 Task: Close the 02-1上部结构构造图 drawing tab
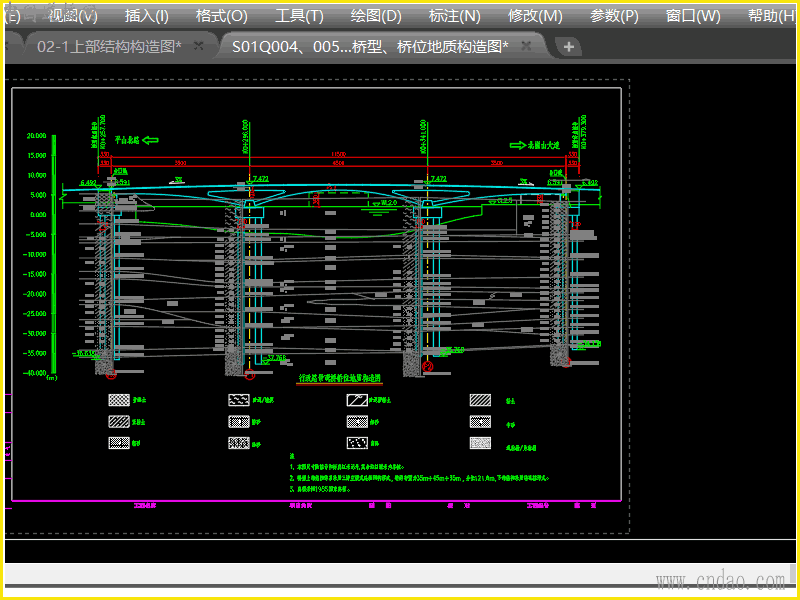(x=198, y=47)
